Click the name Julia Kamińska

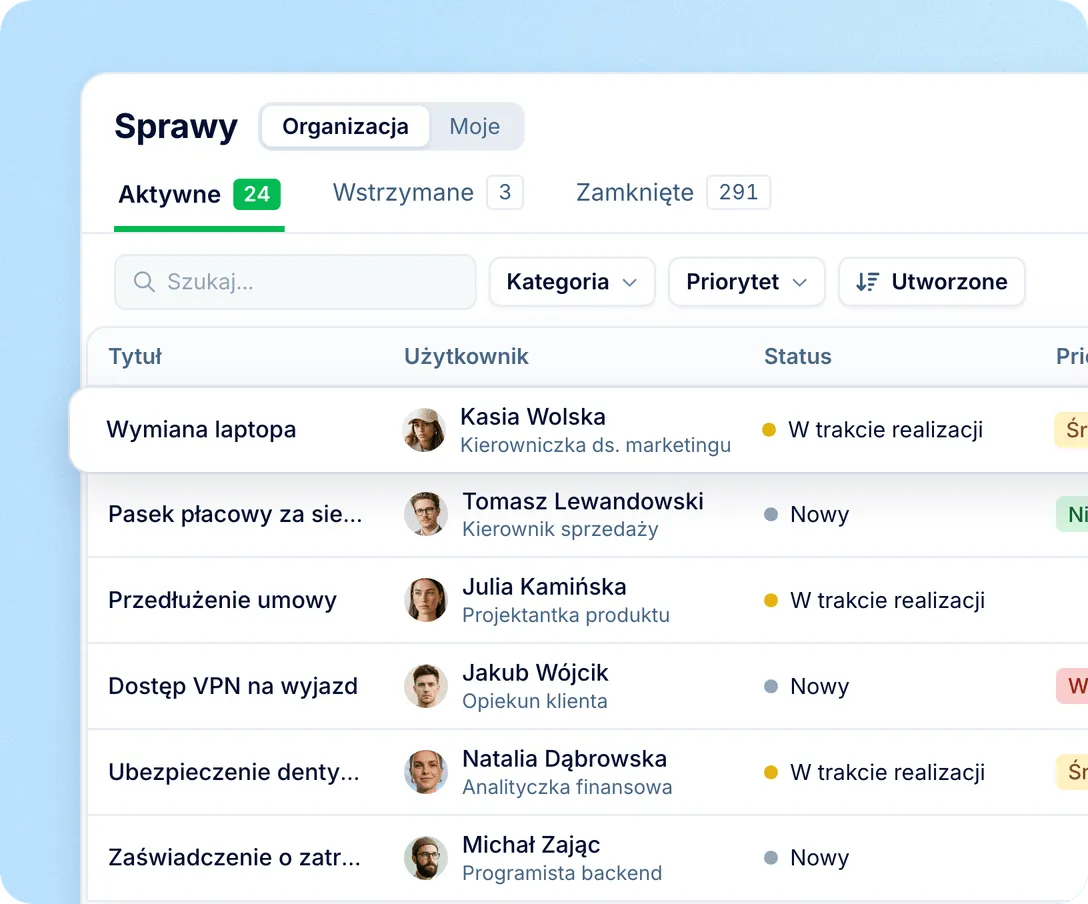point(545,587)
